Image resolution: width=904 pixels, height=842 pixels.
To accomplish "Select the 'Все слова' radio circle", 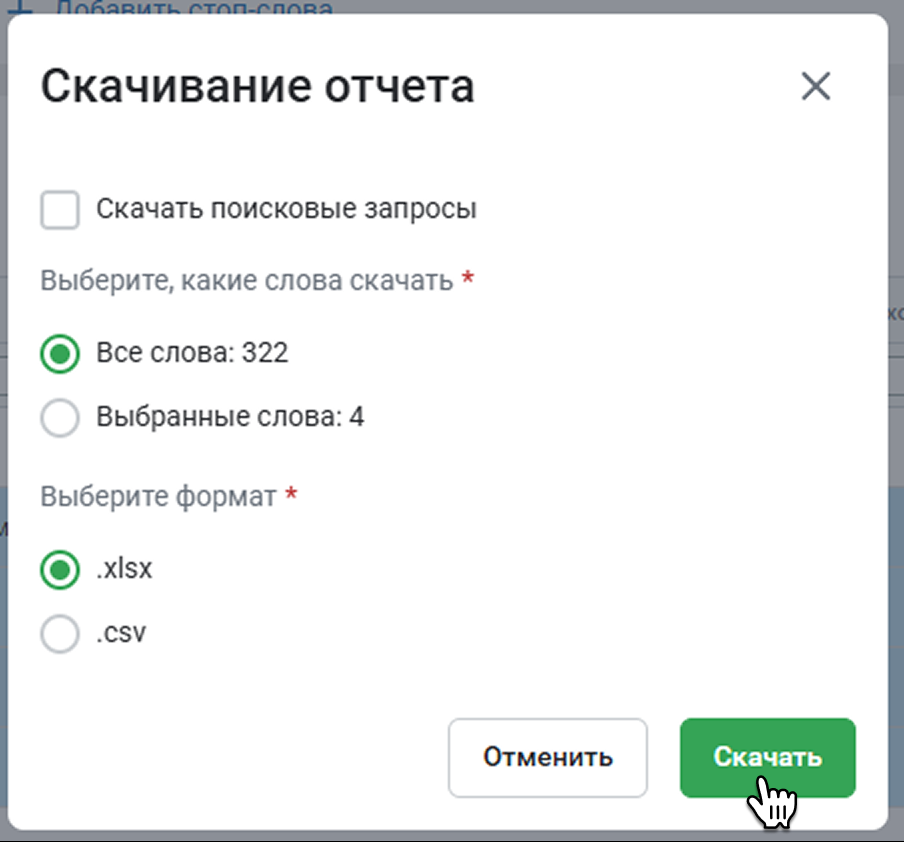I will point(60,354).
